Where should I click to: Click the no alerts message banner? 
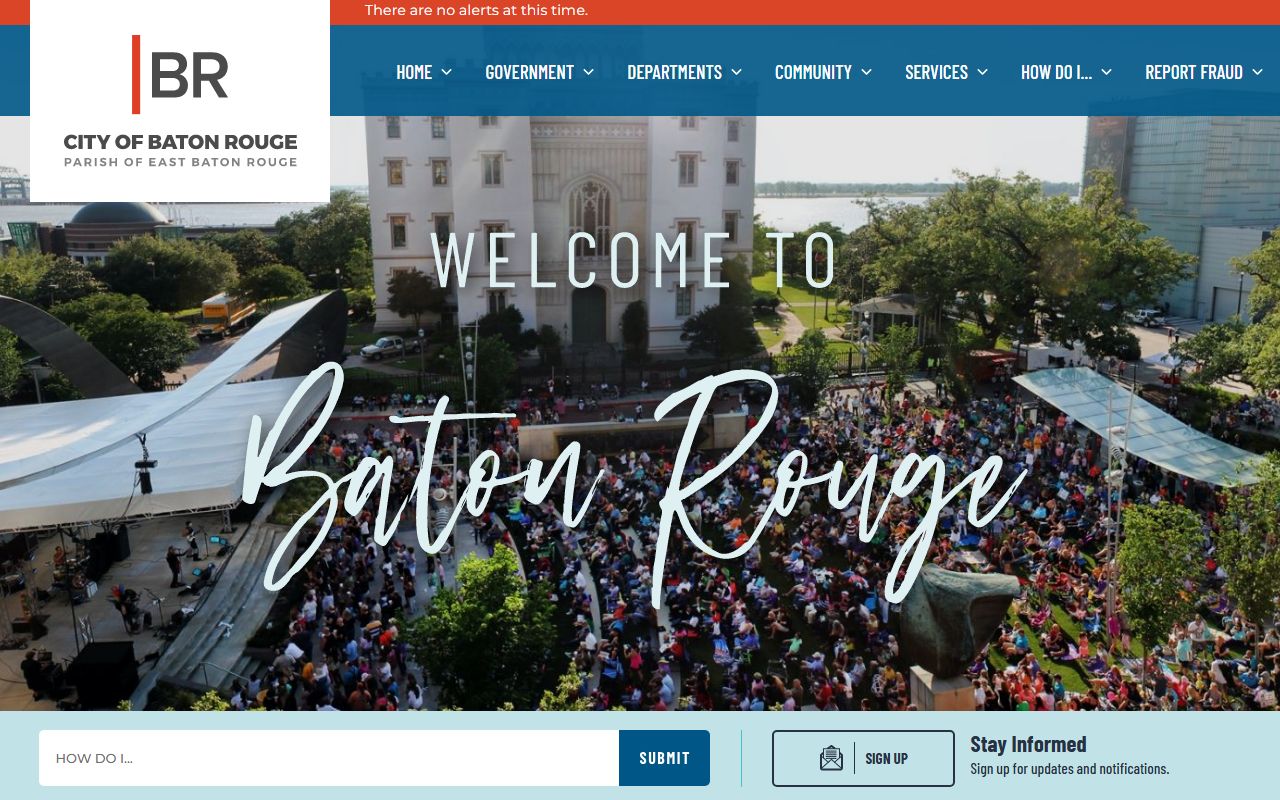[476, 10]
